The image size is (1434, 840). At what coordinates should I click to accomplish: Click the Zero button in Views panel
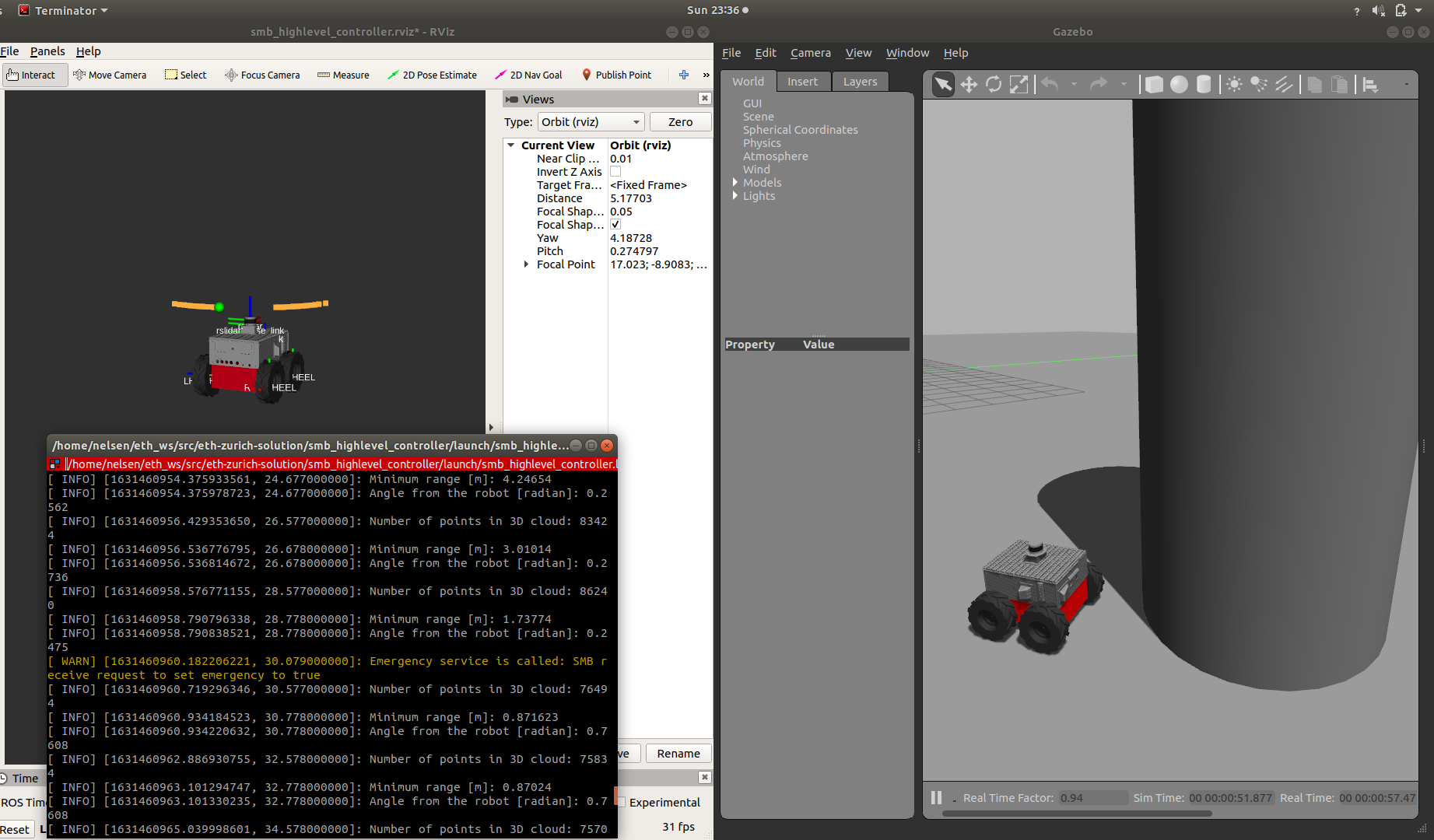(x=680, y=122)
